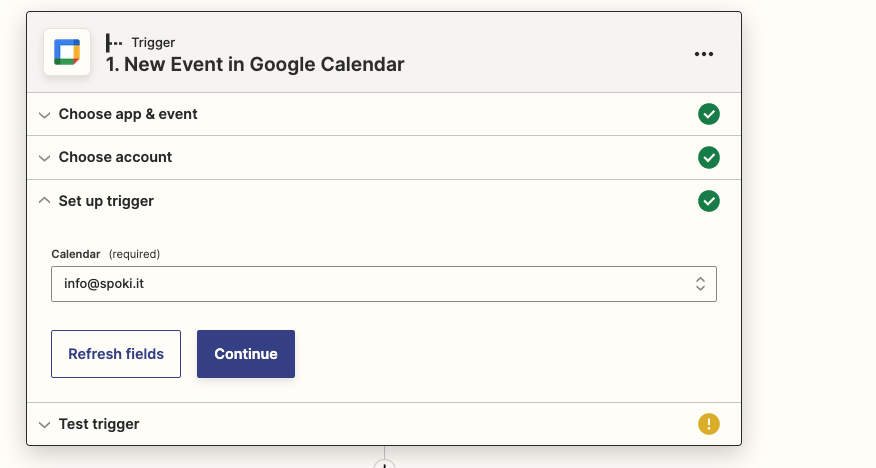
Task: Click the green checkmark for Choose app & event
Action: (709, 114)
